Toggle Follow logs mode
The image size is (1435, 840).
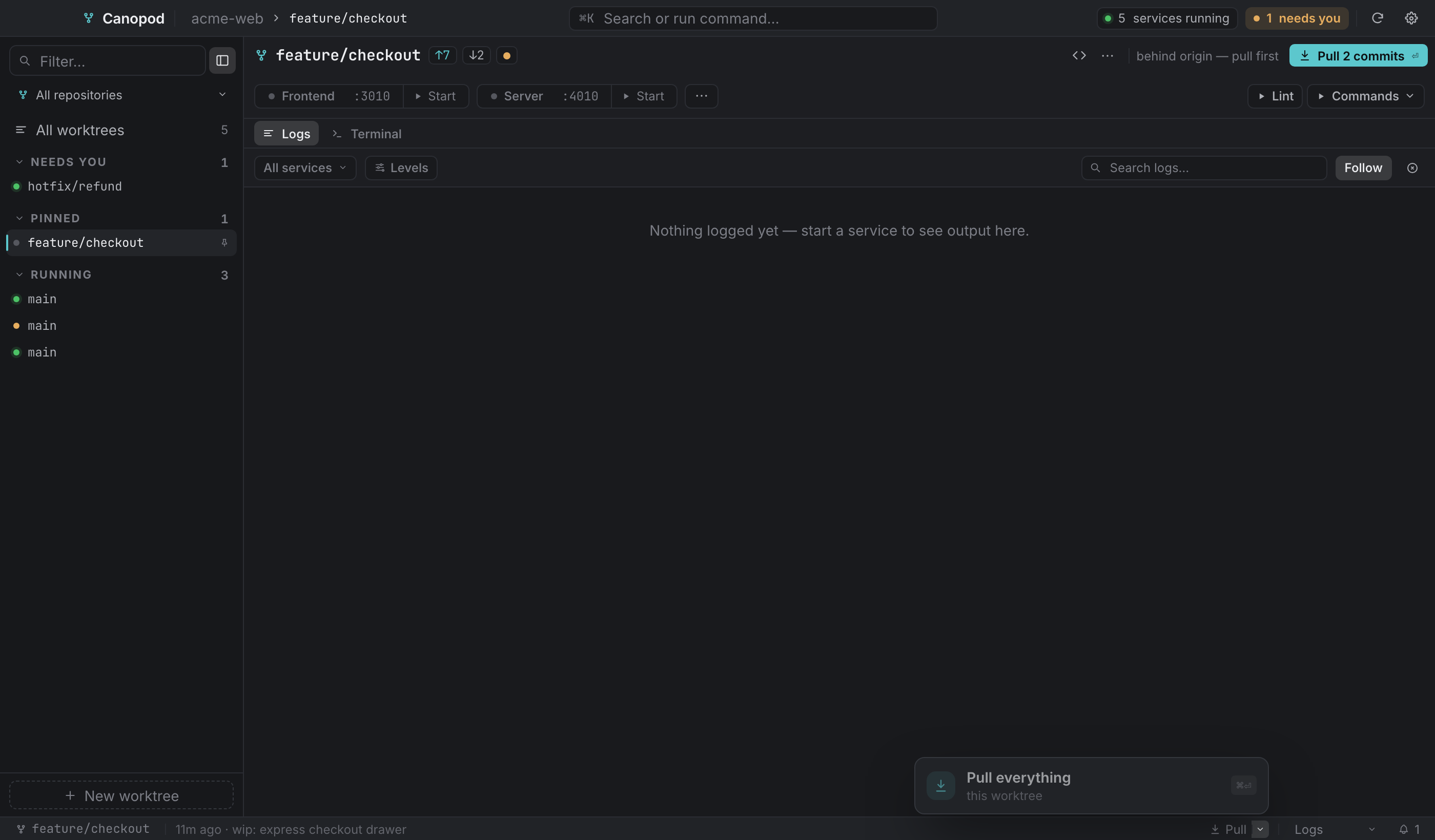pyautogui.click(x=1363, y=168)
